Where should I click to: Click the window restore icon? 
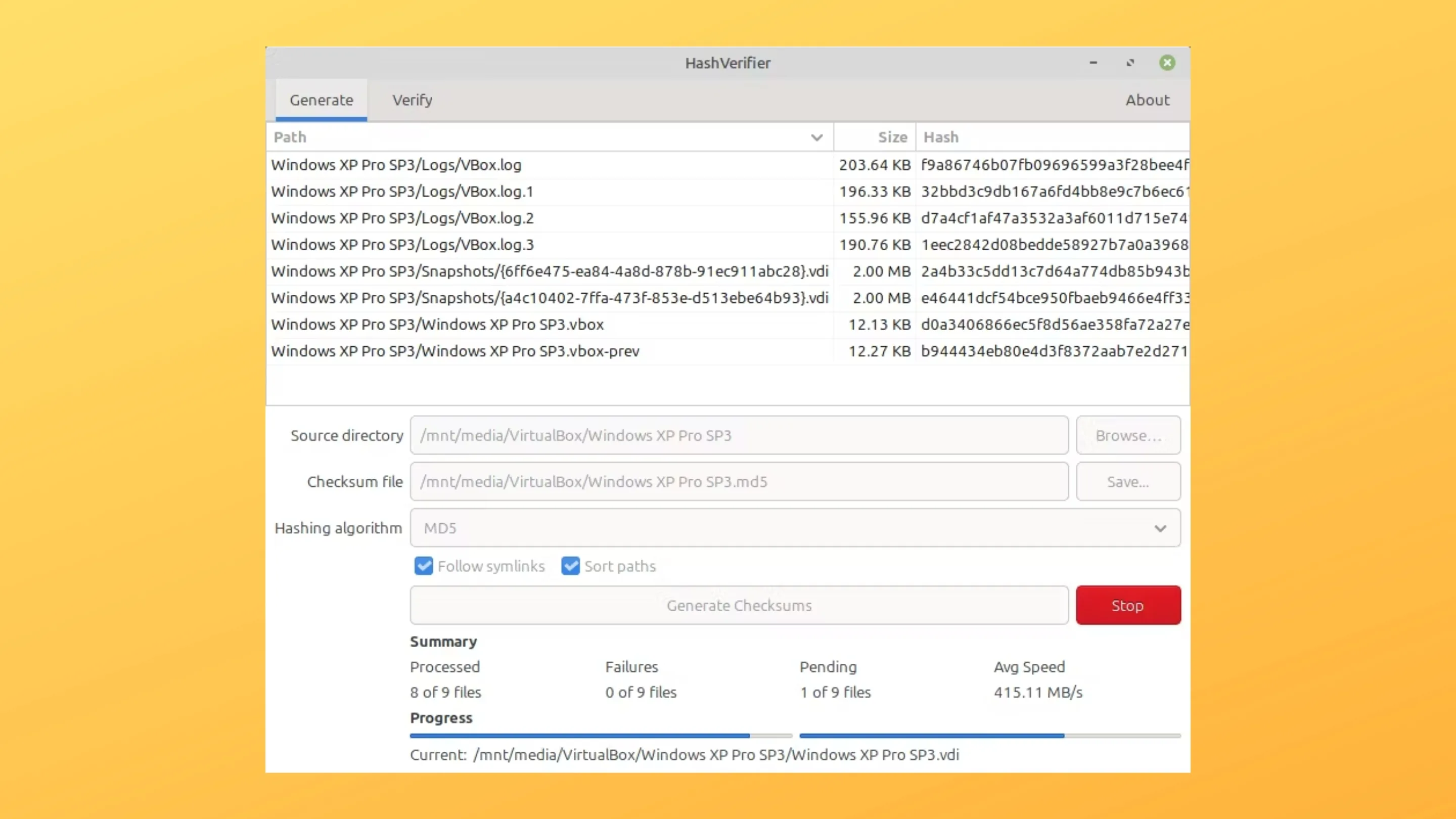pyautogui.click(x=1130, y=63)
